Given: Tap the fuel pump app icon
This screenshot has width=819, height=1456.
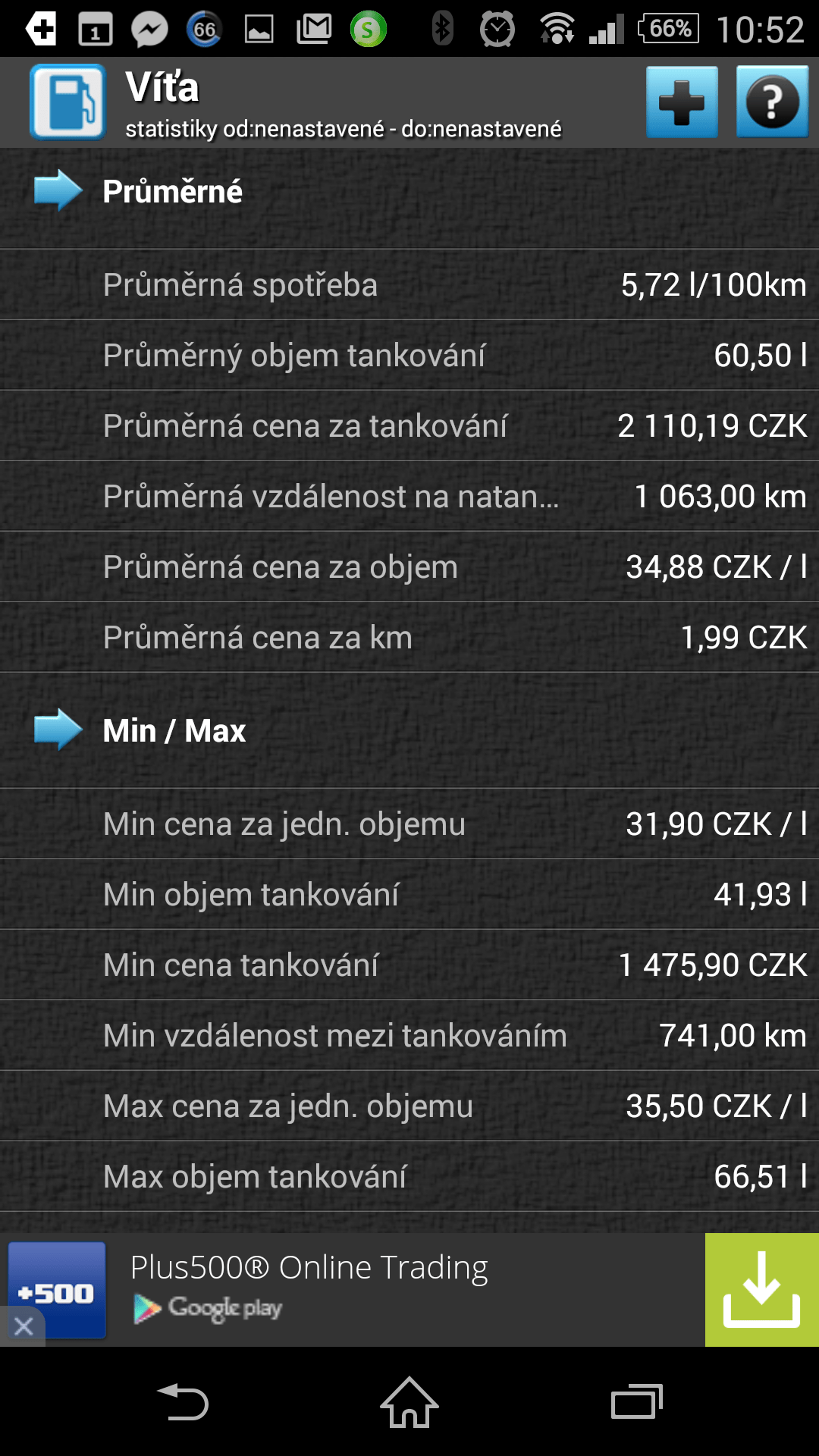Looking at the screenshot, I should coord(67,102).
